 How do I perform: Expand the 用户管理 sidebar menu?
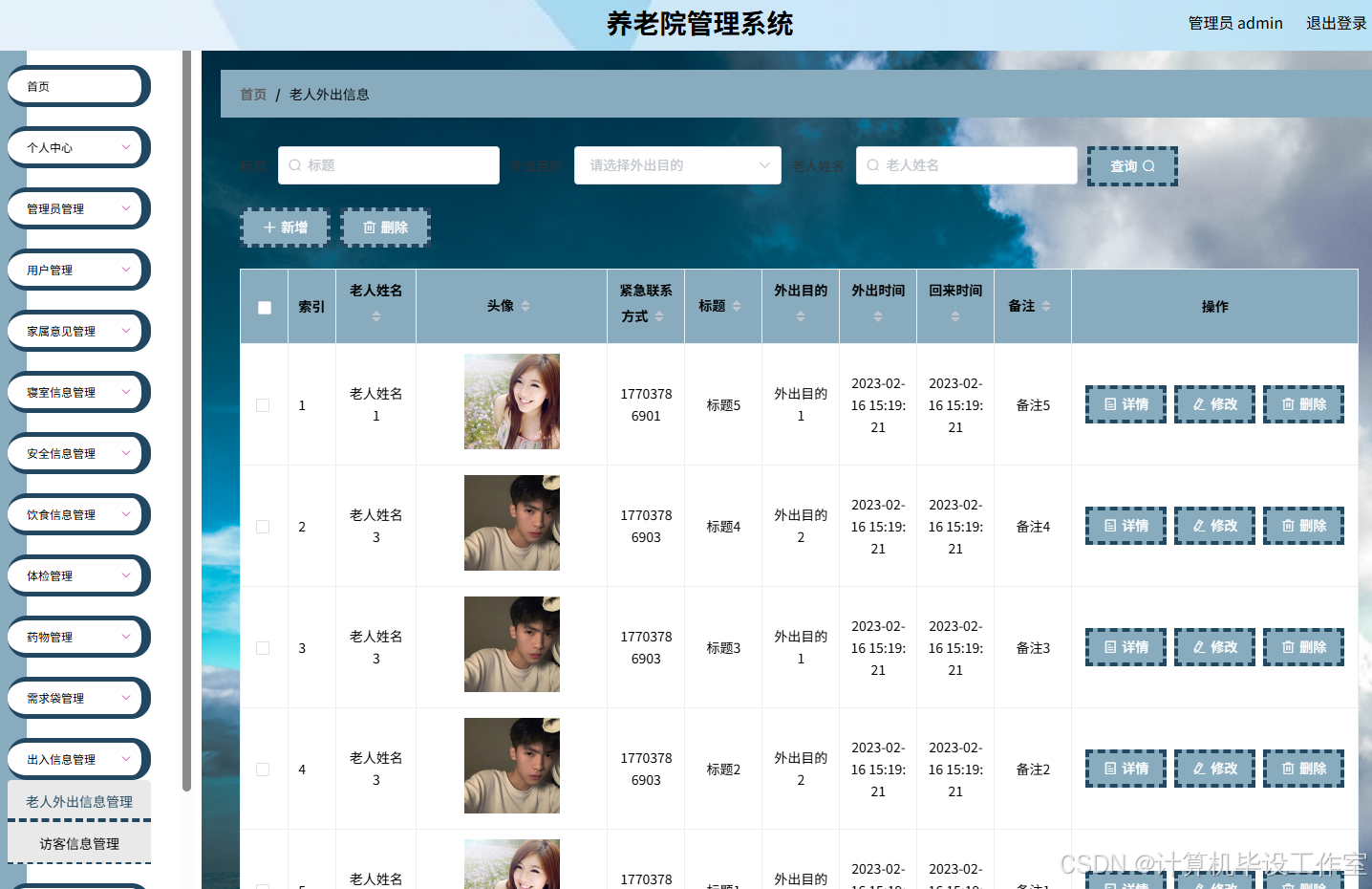(x=78, y=270)
